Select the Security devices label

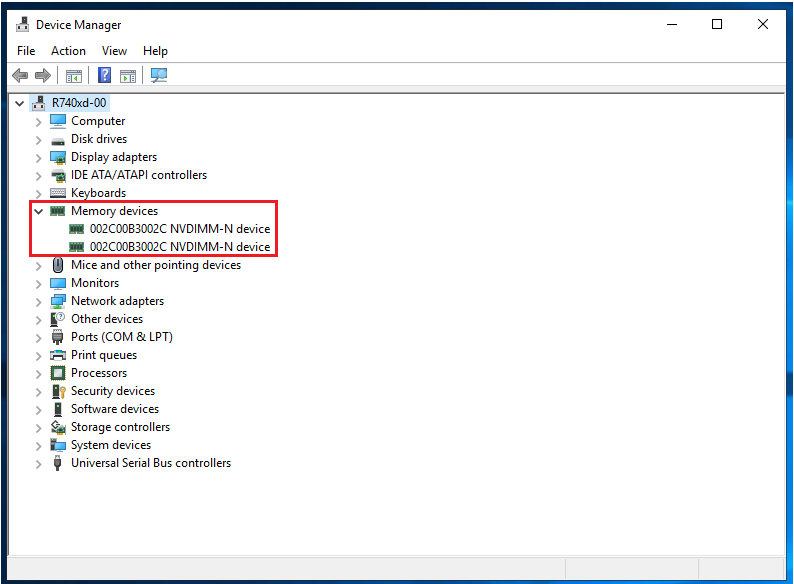[x=113, y=391]
